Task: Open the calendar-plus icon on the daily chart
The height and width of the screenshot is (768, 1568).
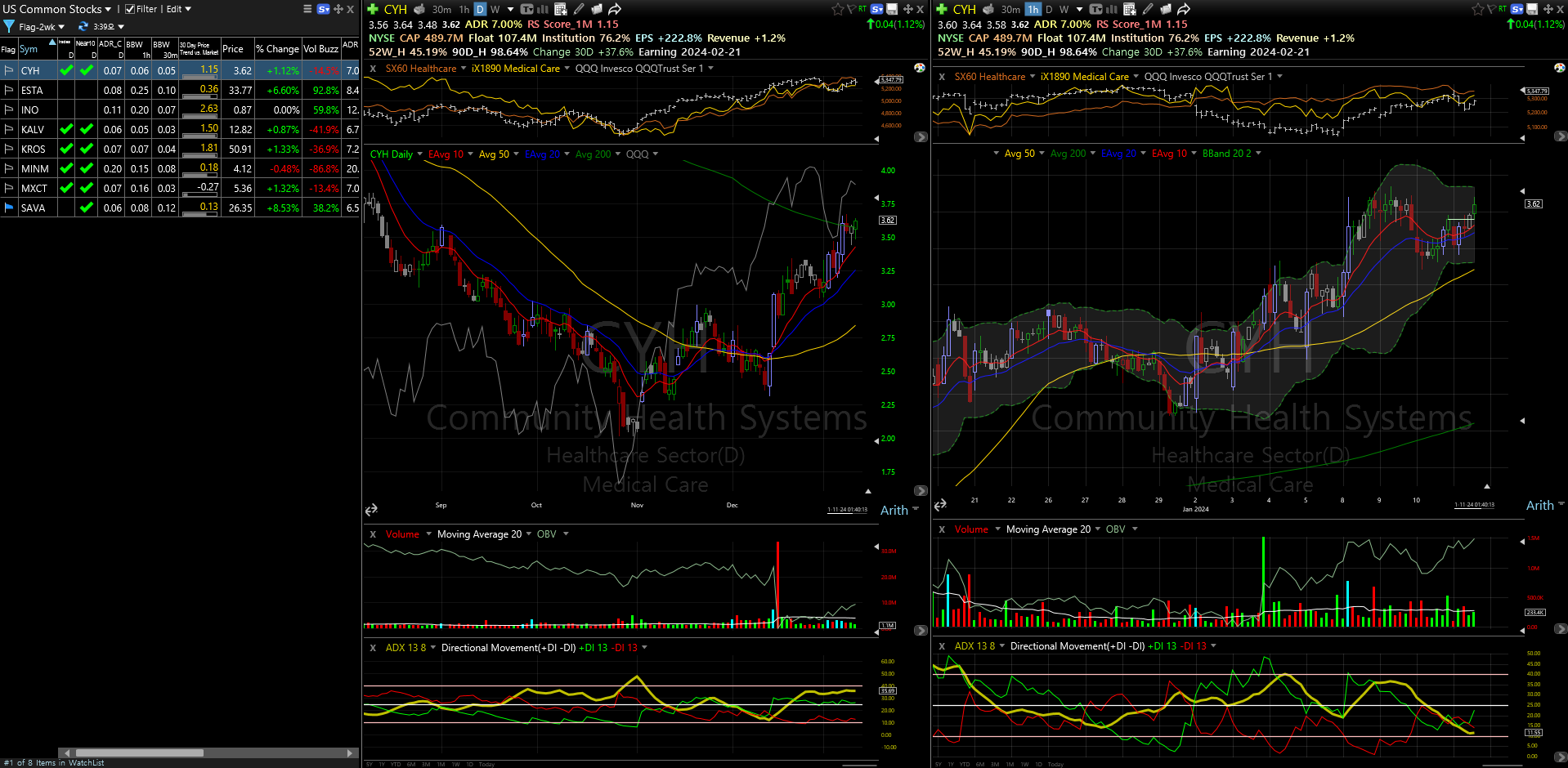Action: (x=561, y=9)
